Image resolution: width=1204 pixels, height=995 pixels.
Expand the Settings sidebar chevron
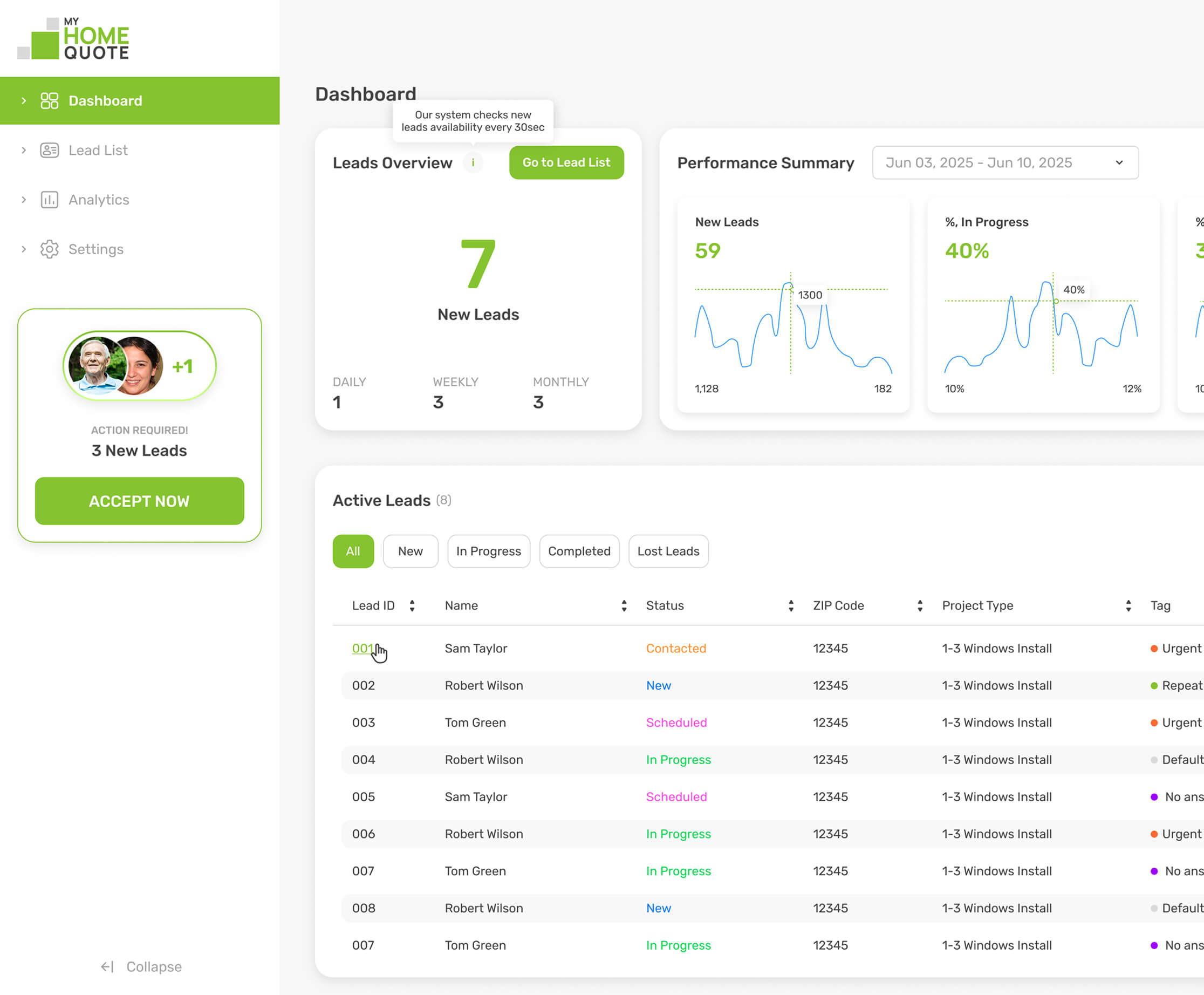(x=24, y=249)
